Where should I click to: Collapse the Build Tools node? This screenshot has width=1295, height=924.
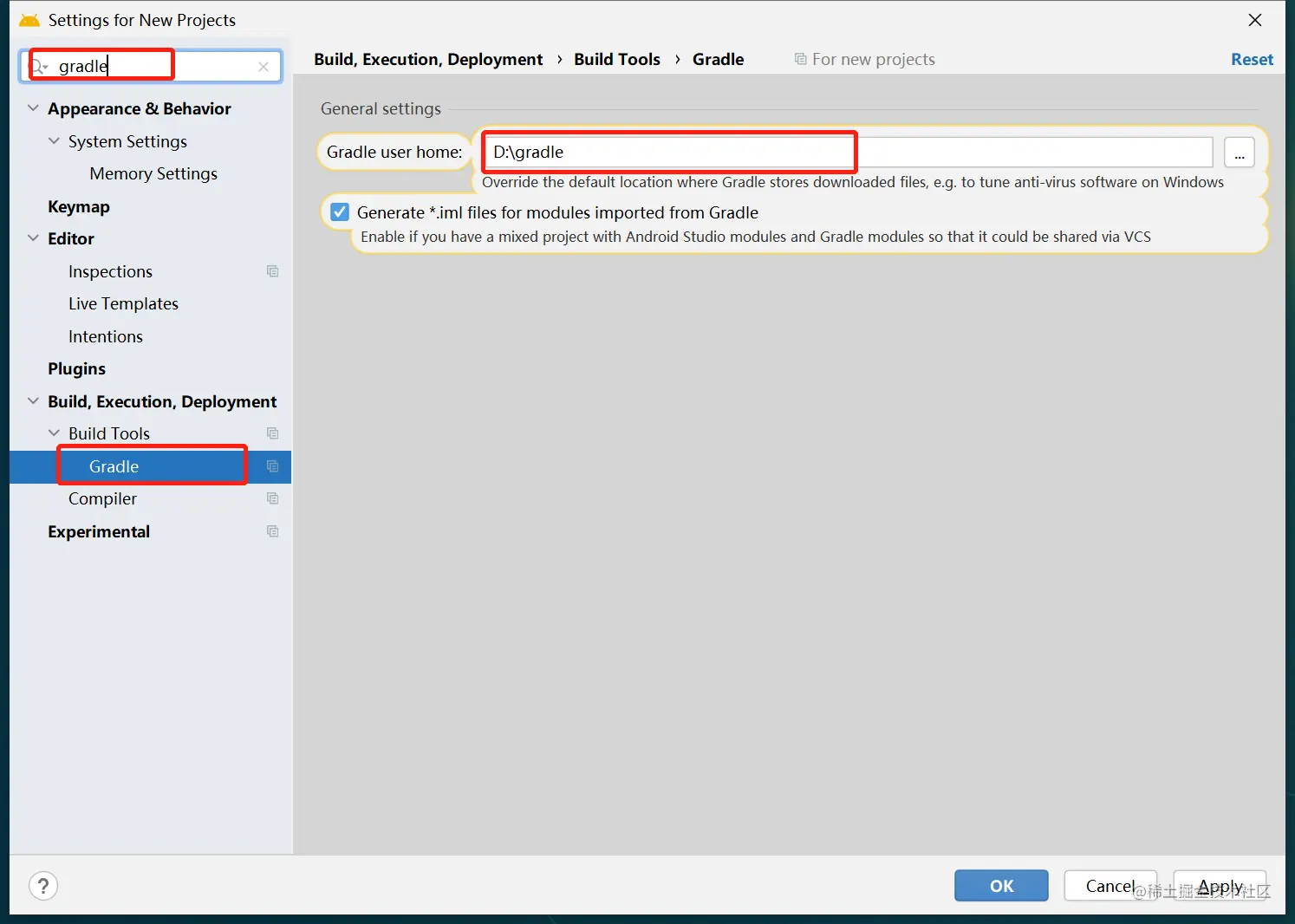point(54,433)
